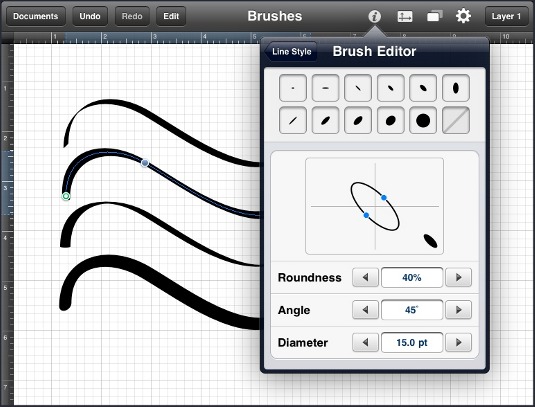Decrease Roundness with left arrow
This screenshot has width=535, height=407.
point(365,277)
